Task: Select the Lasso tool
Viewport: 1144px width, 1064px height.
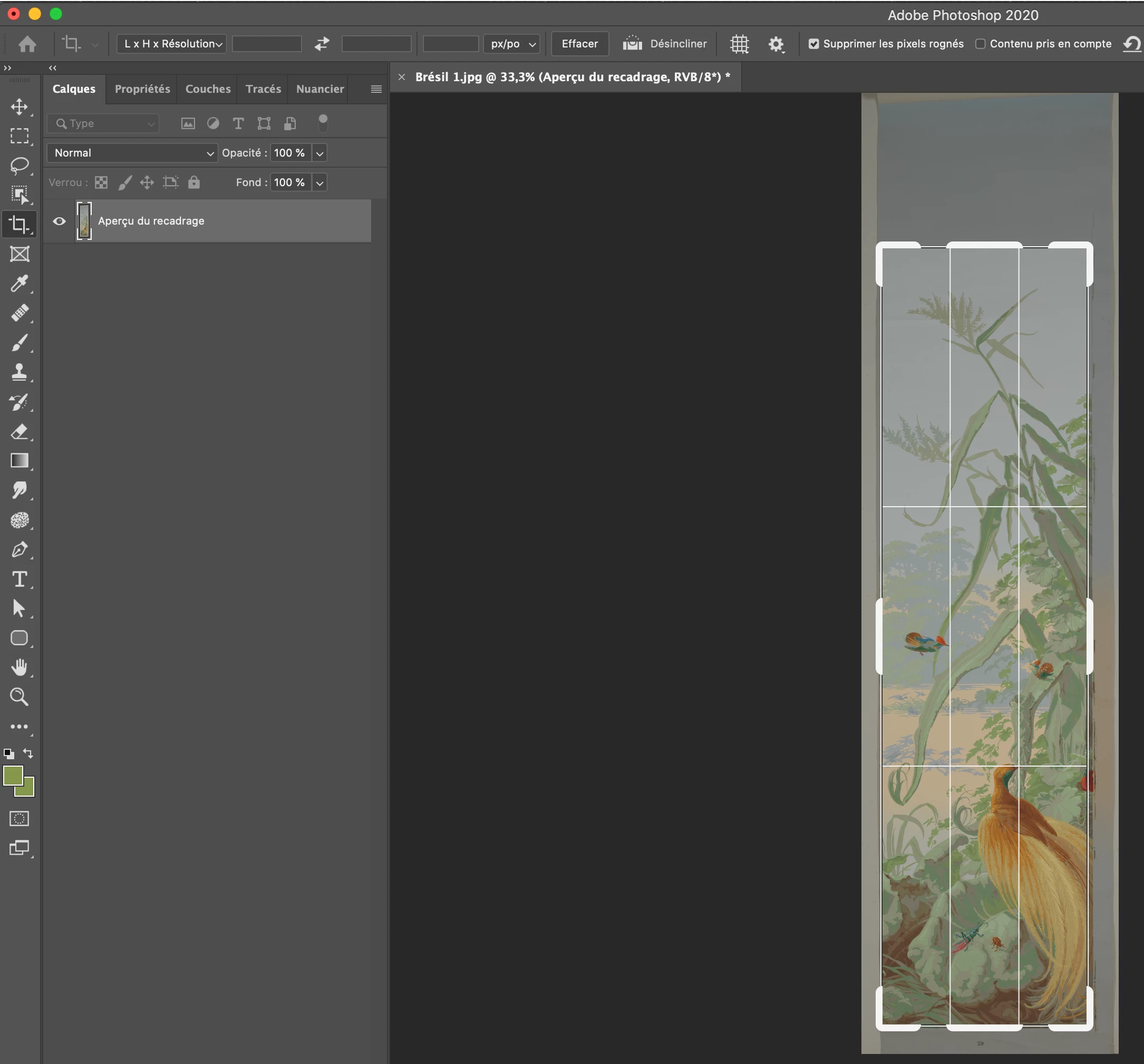Action: pos(19,166)
